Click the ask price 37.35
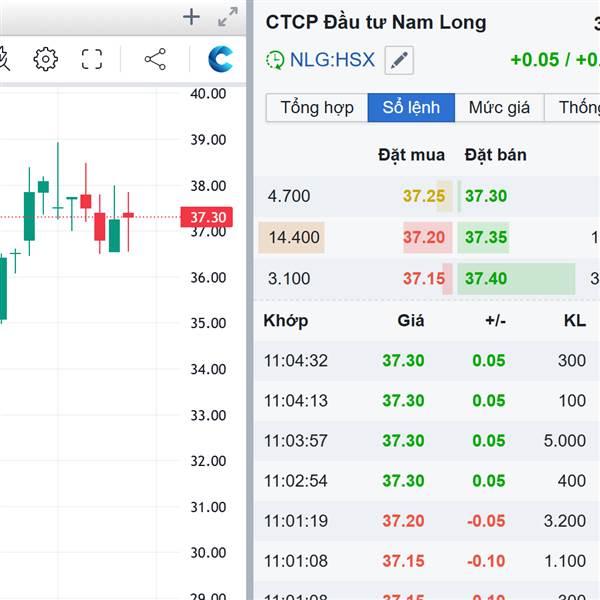 486,237
